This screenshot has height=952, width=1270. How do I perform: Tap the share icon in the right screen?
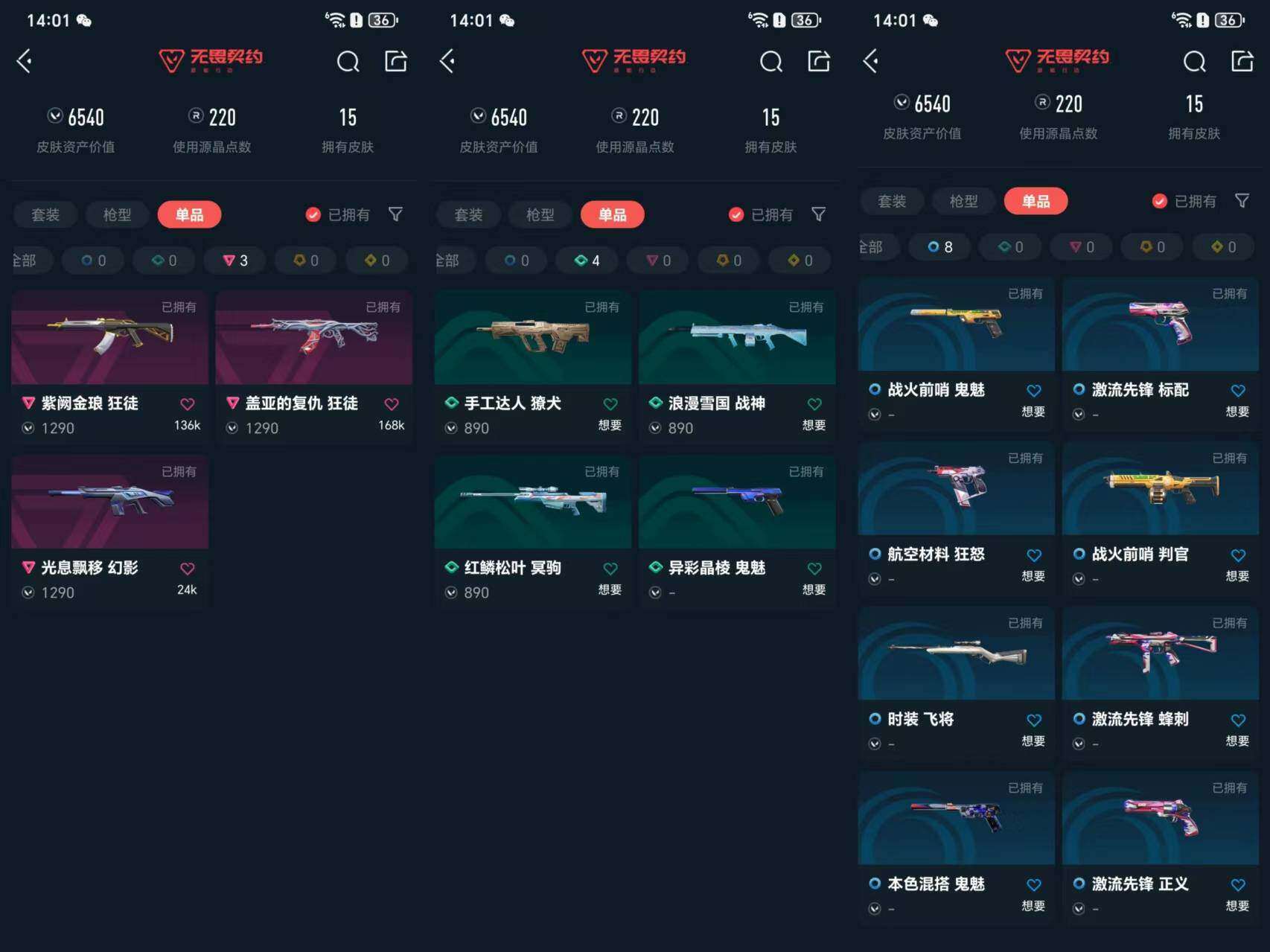1242,61
